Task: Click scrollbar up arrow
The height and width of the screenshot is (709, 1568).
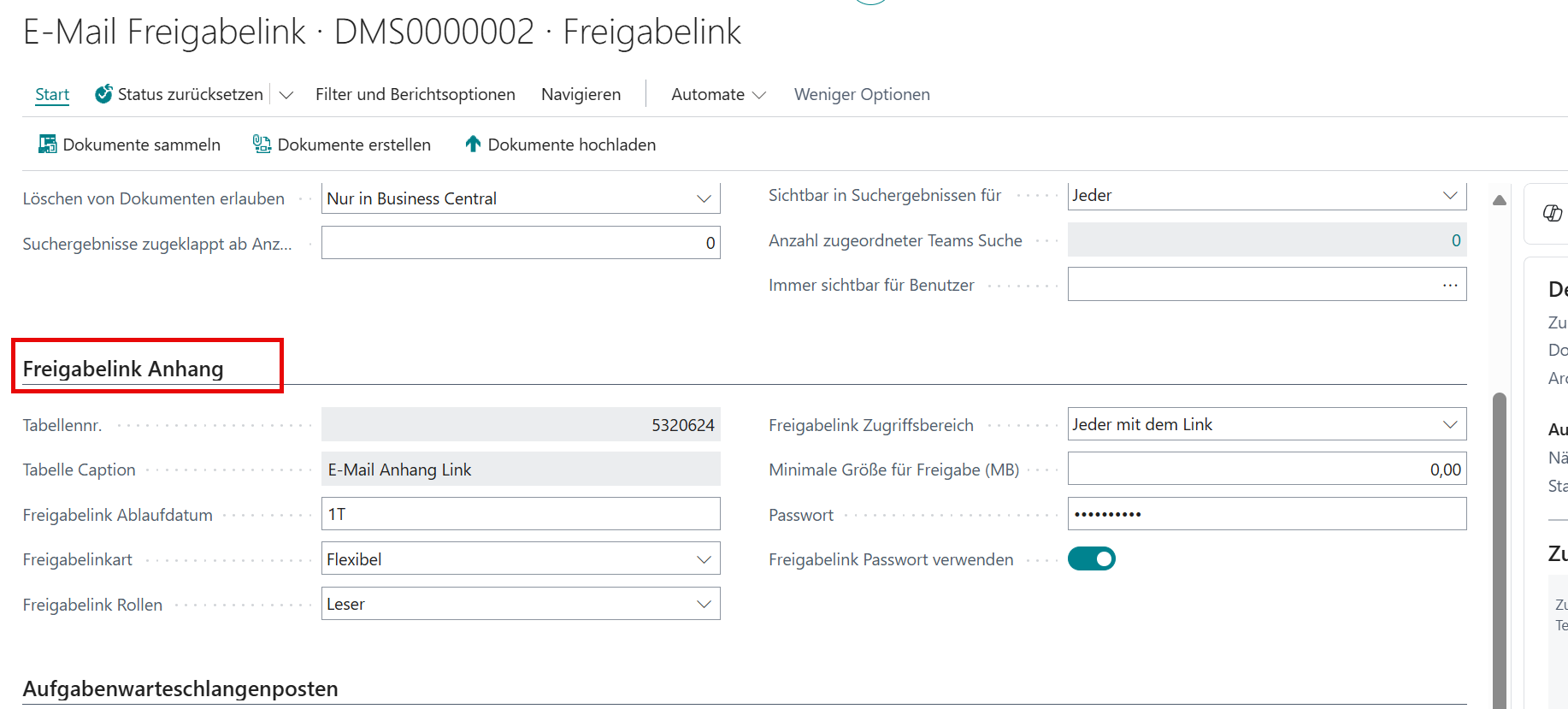Action: (1499, 200)
